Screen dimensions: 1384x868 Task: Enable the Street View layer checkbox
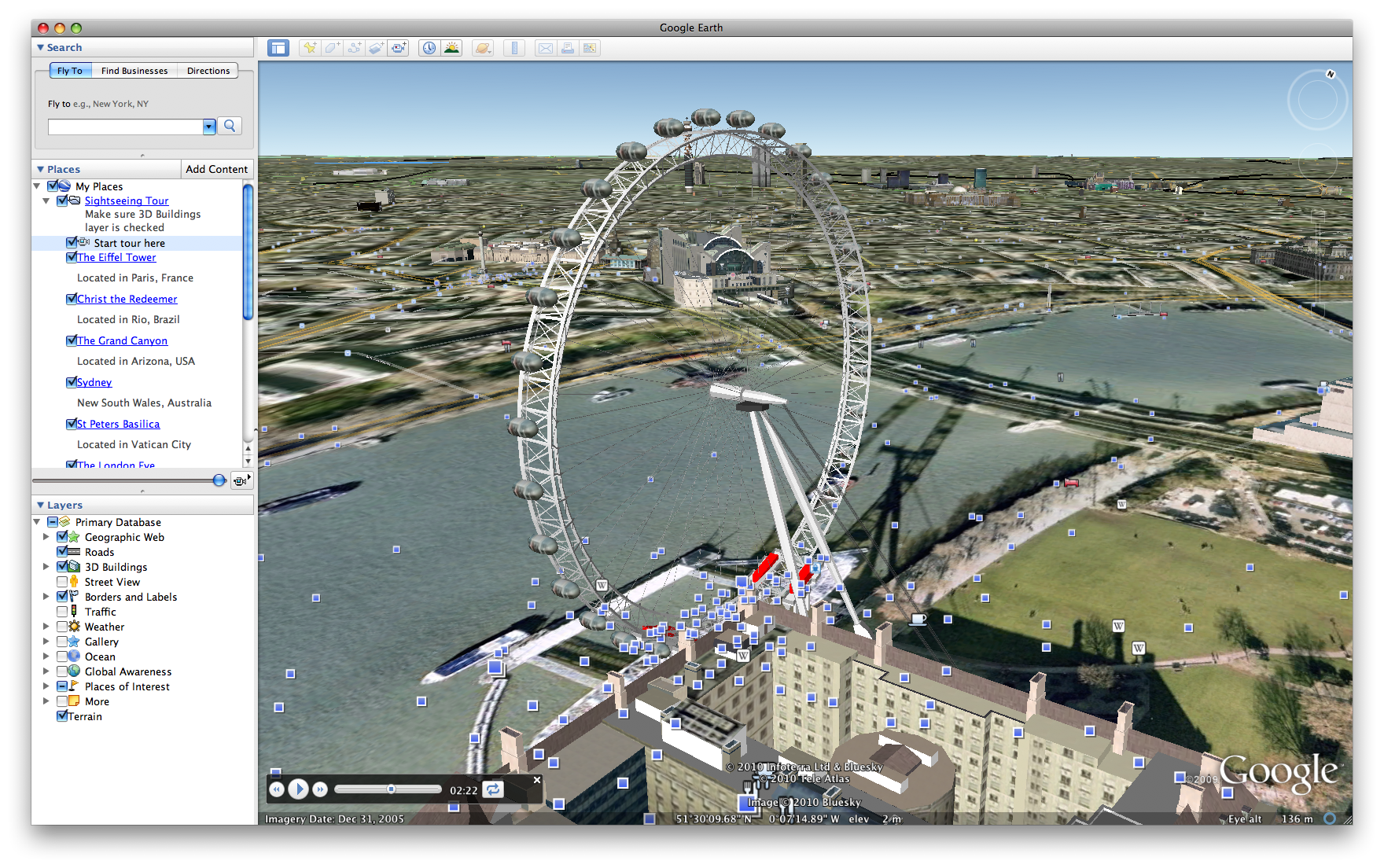62,582
